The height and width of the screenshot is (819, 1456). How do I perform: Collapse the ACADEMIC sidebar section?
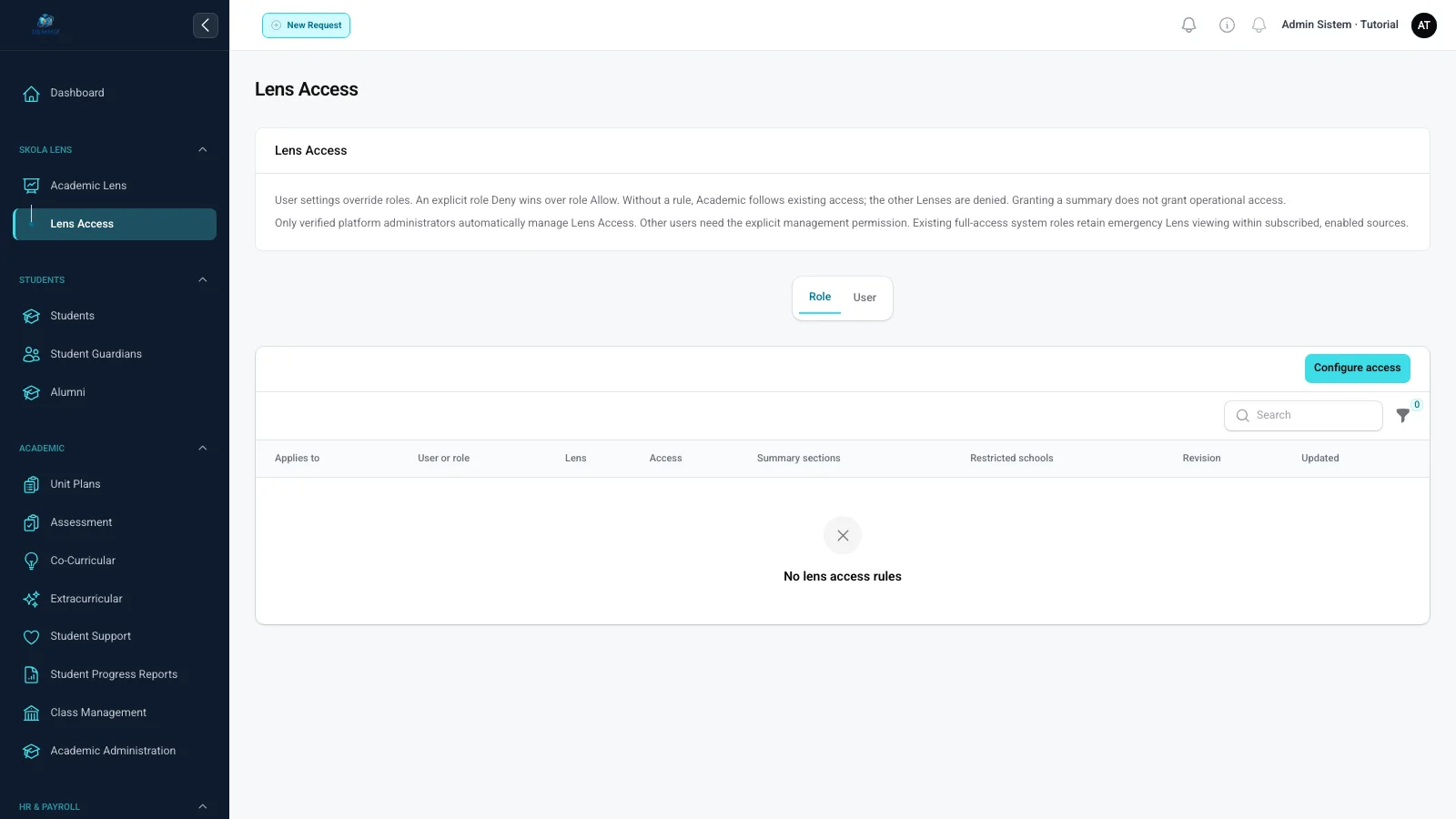(x=203, y=448)
